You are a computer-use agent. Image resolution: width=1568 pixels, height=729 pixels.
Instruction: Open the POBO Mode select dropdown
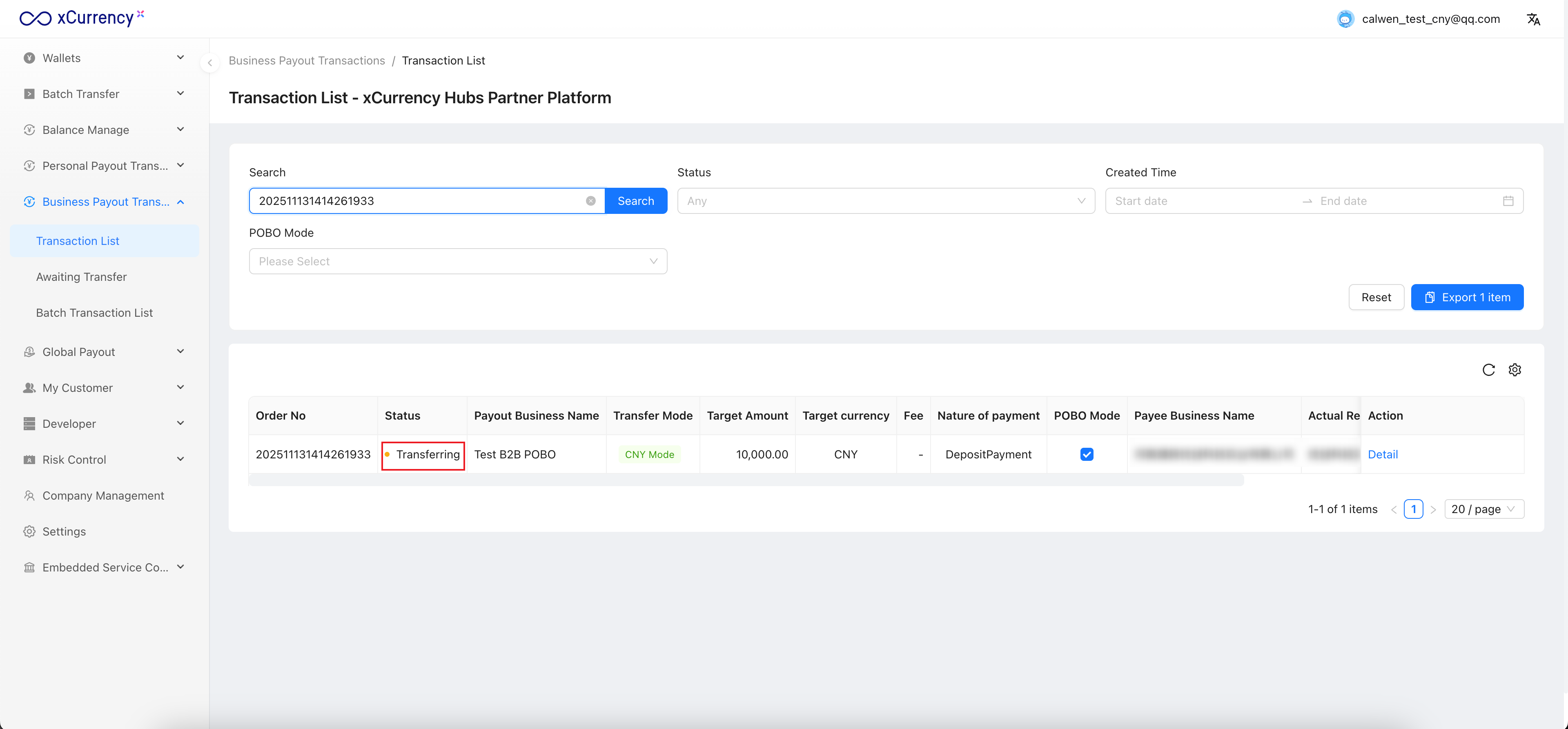click(458, 261)
